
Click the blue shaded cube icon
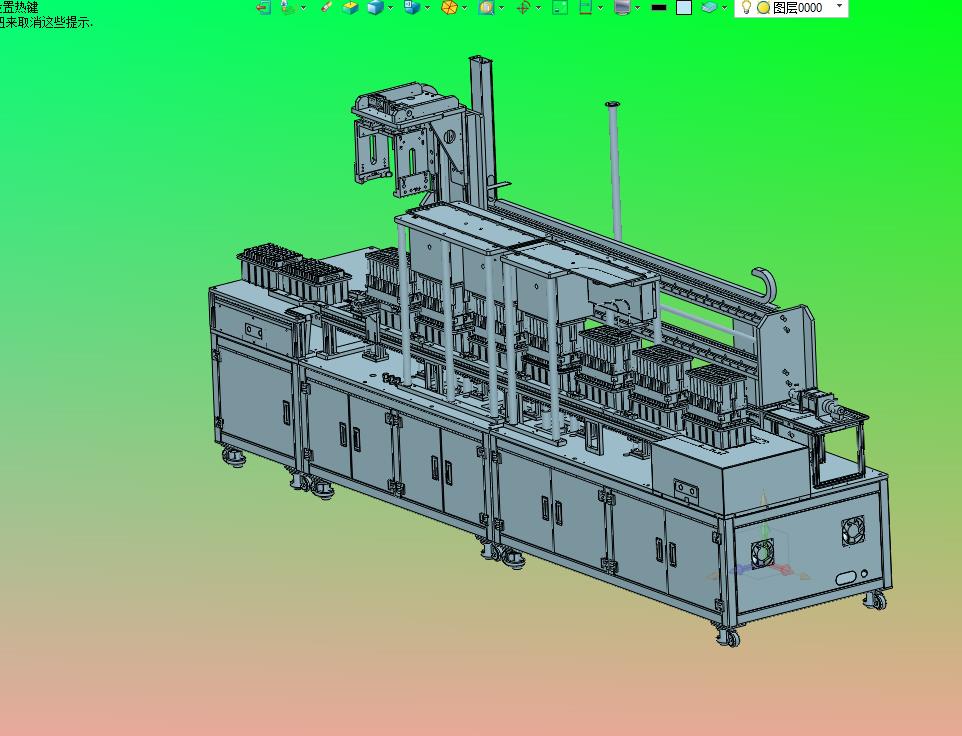pyautogui.click(x=375, y=7)
